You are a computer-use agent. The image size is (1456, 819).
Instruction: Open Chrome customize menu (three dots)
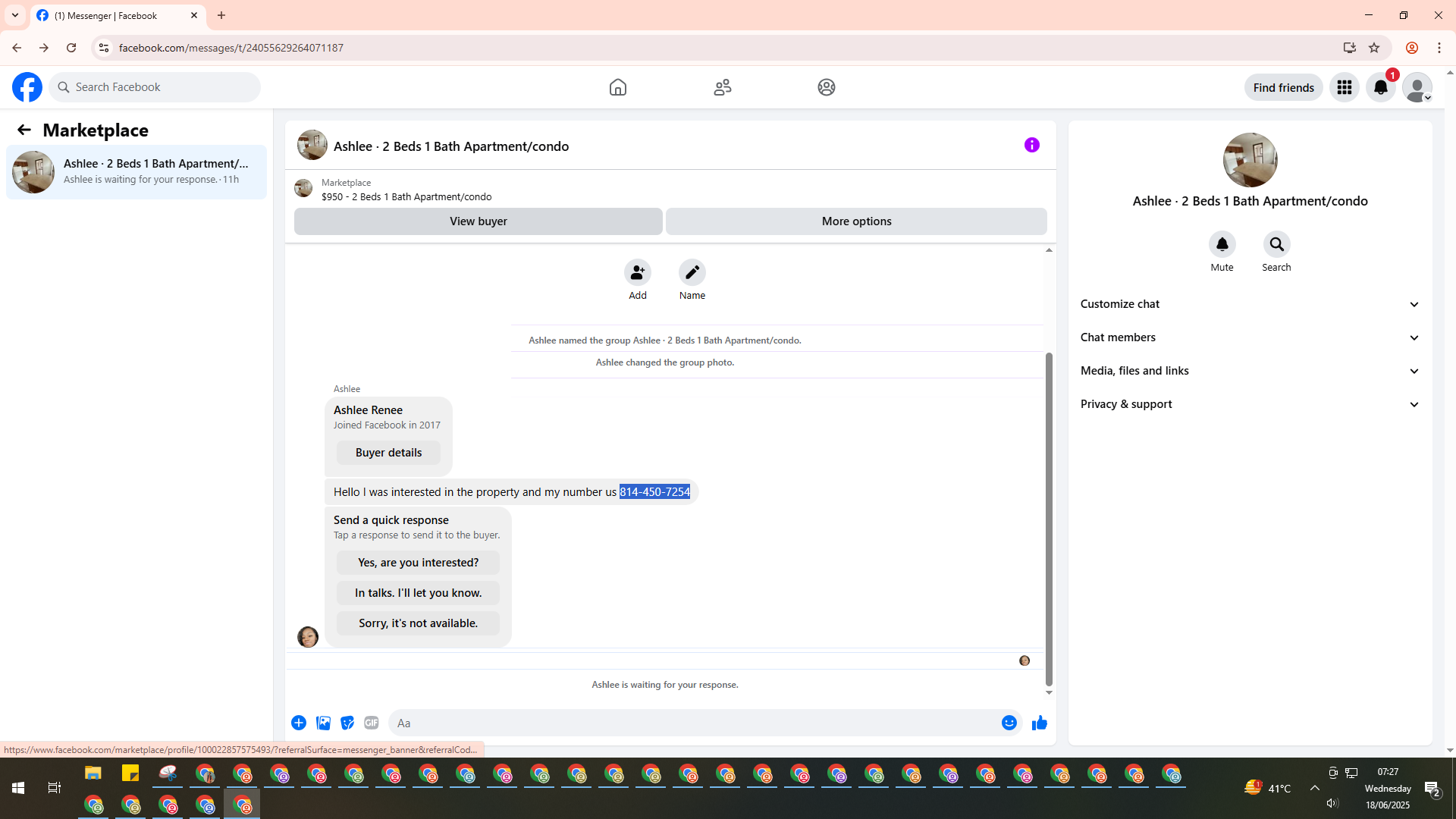click(1439, 48)
